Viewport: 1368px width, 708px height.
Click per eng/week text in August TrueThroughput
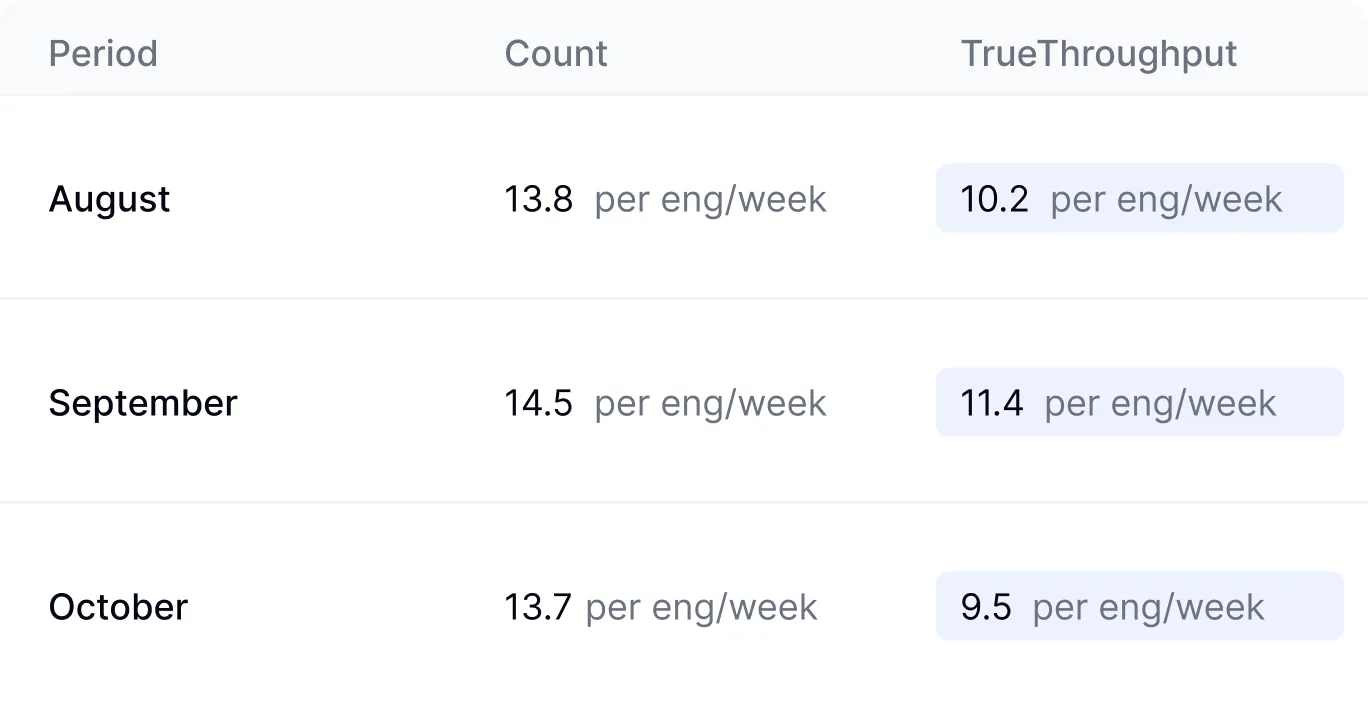(x=1167, y=200)
